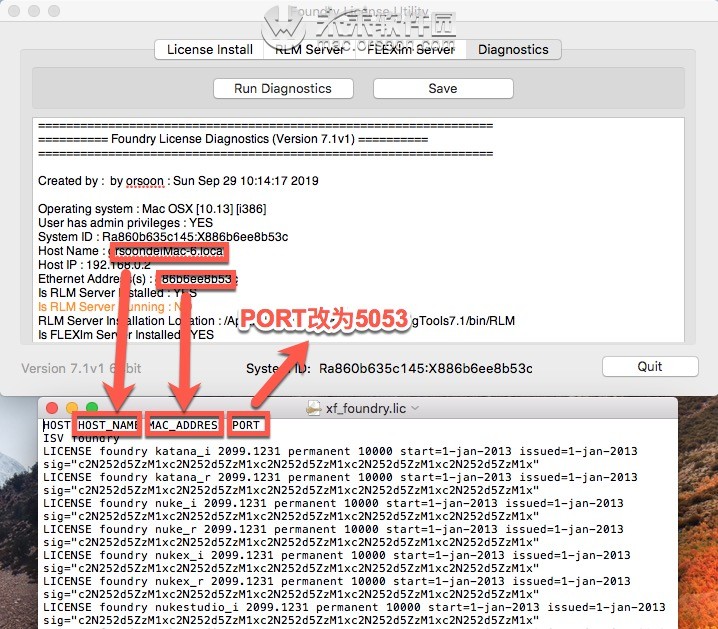Screen dimensions: 718x629
Task: Click the Host IP line in diagnostics
Action: point(94,265)
